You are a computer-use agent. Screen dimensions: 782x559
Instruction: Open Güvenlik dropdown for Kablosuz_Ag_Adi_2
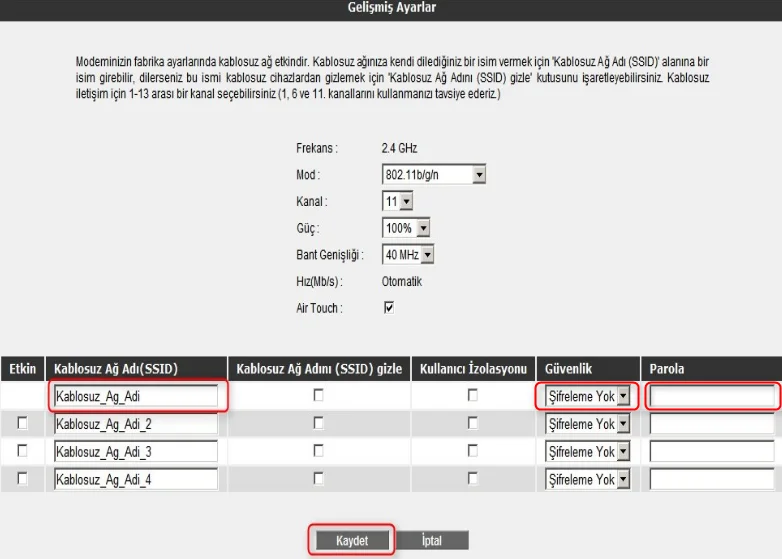pyautogui.click(x=588, y=424)
